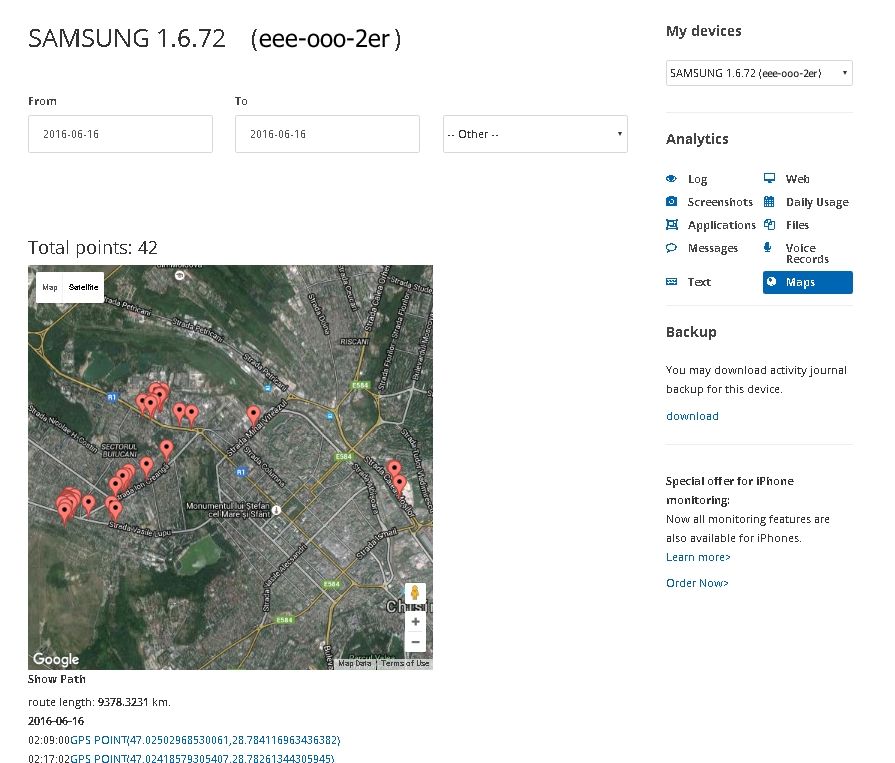Open Voice Records section

pos(807,253)
